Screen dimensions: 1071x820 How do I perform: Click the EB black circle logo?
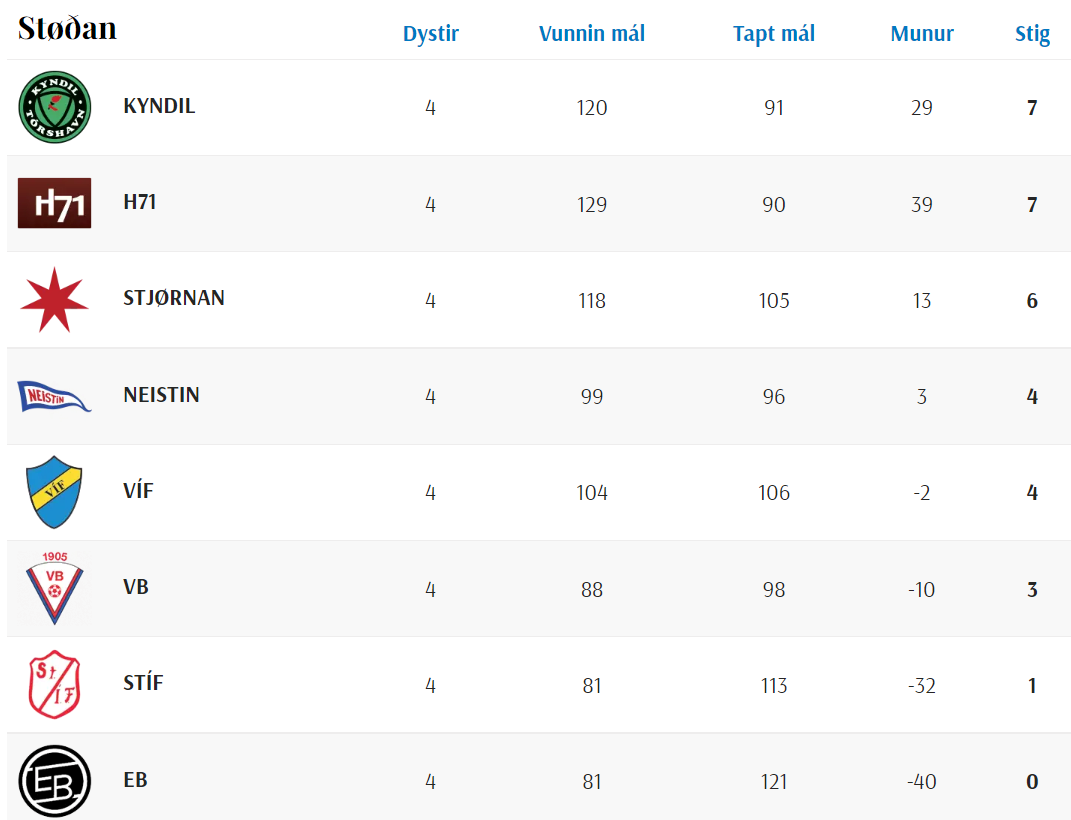(55, 781)
